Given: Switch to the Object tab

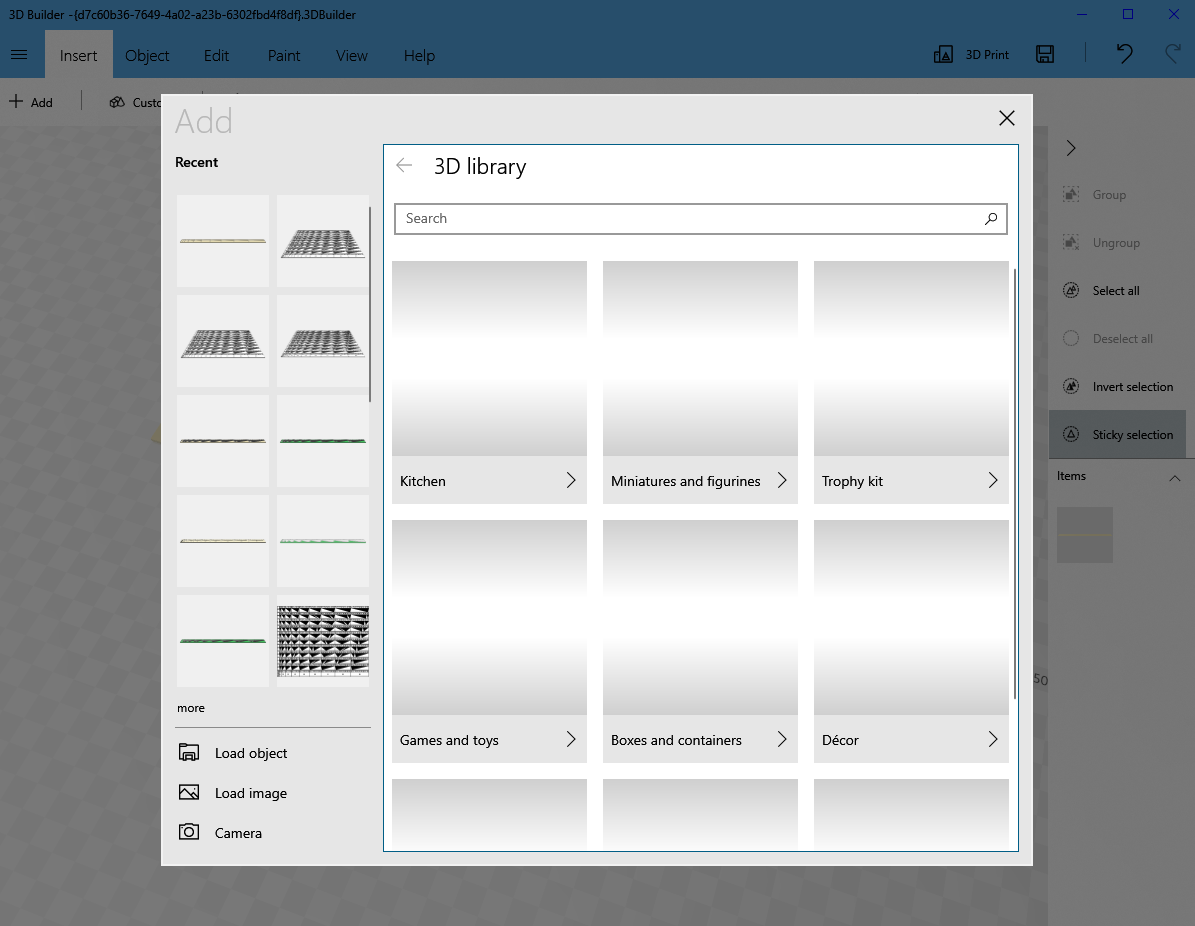Looking at the screenshot, I should (147, 55).
